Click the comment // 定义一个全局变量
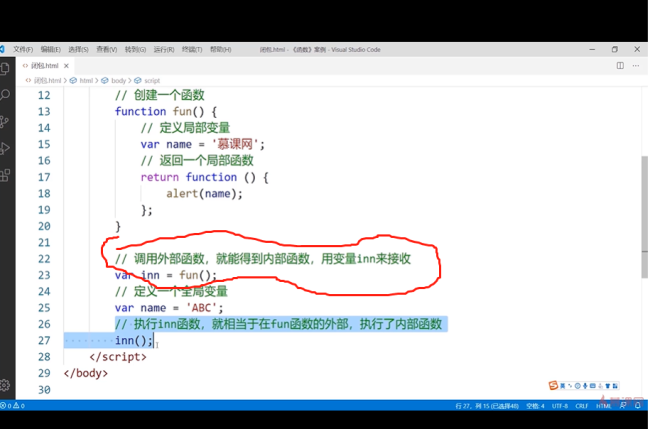The height and width of the screenshot is (429, 650). (171, 291)
